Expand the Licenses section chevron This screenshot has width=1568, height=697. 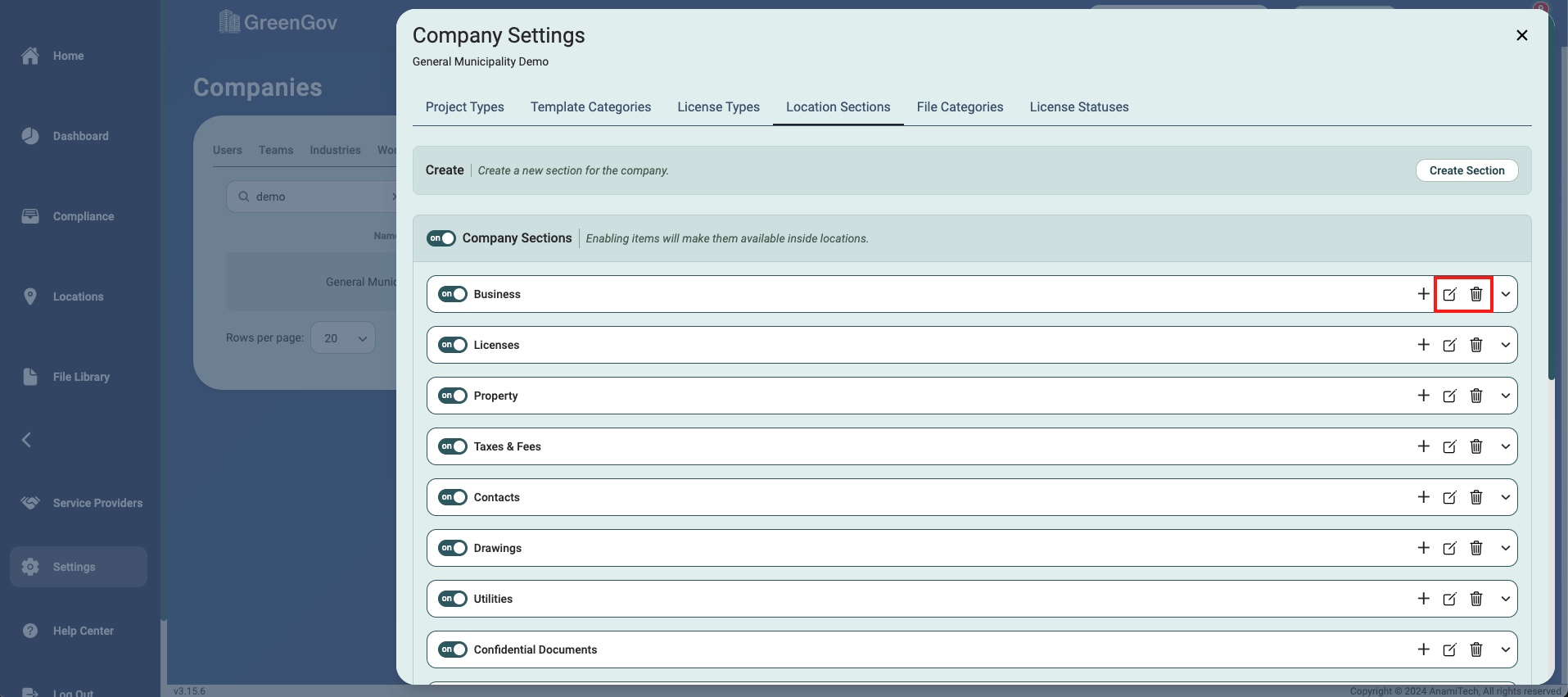click(x=1505, y=345)
